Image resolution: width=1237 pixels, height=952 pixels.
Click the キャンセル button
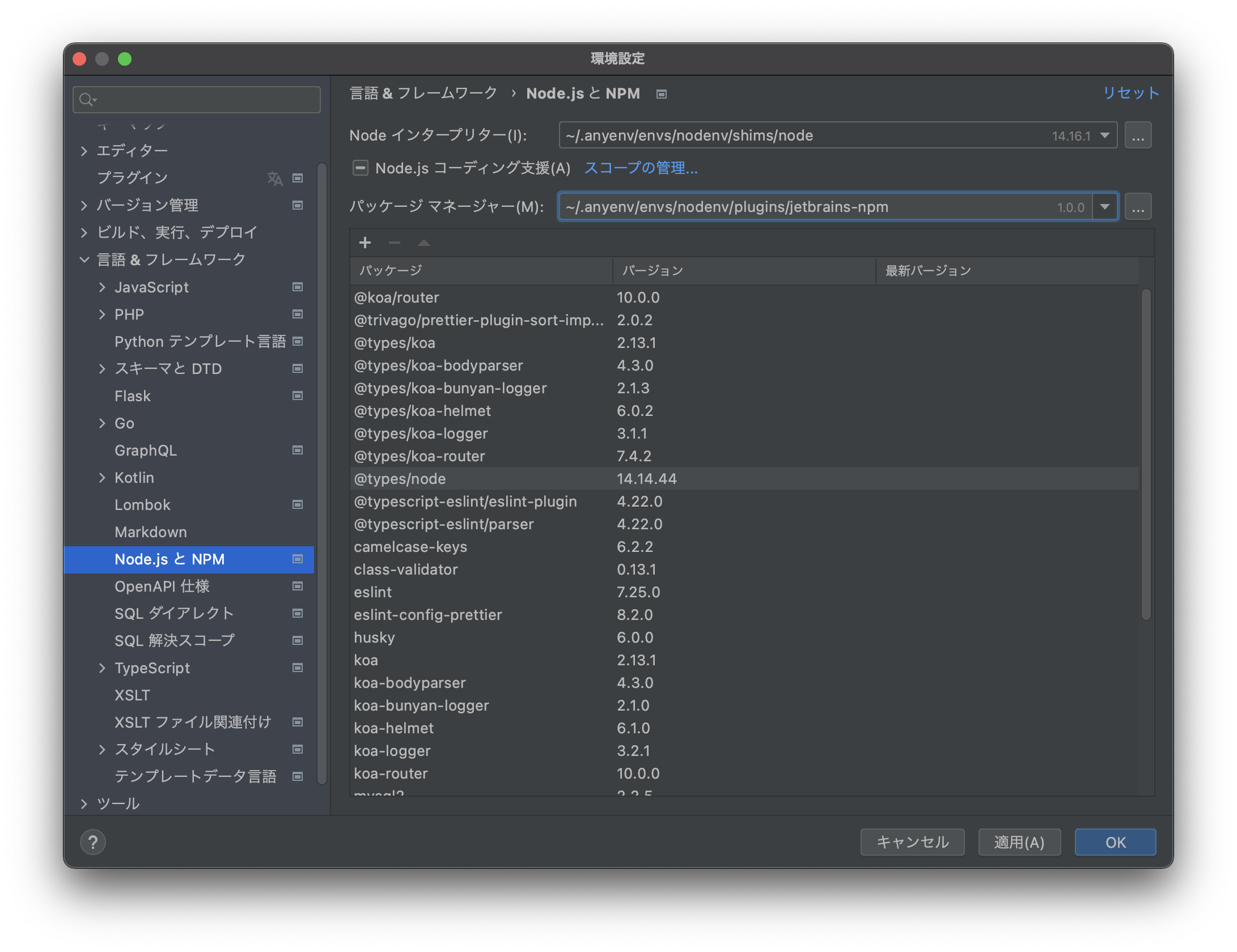[x=912, y=843]
